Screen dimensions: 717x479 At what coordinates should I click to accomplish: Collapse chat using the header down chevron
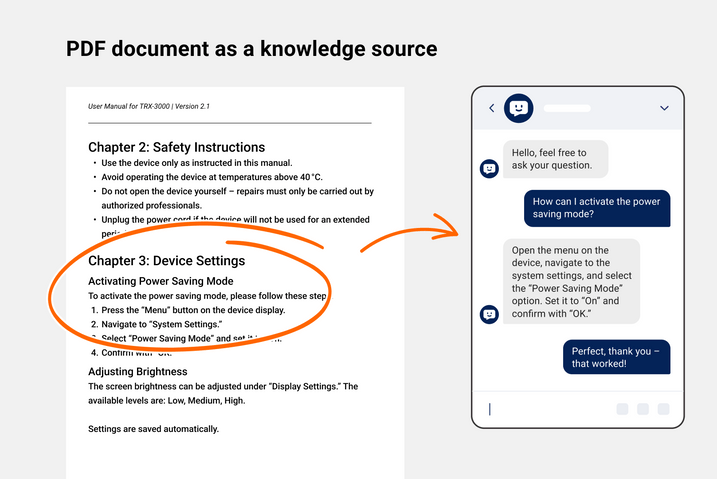(664, 108)
